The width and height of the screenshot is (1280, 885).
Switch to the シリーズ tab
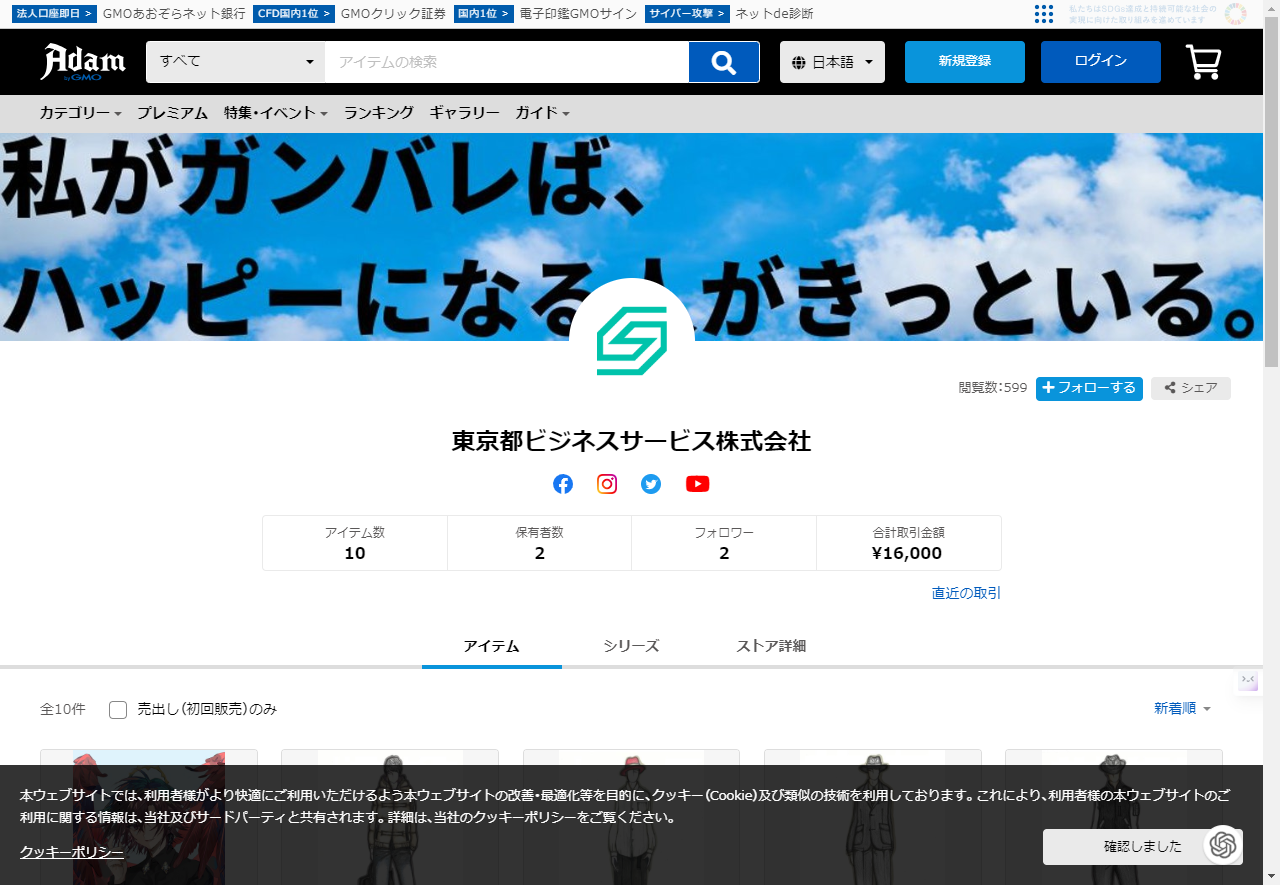(x=631, y=646)
